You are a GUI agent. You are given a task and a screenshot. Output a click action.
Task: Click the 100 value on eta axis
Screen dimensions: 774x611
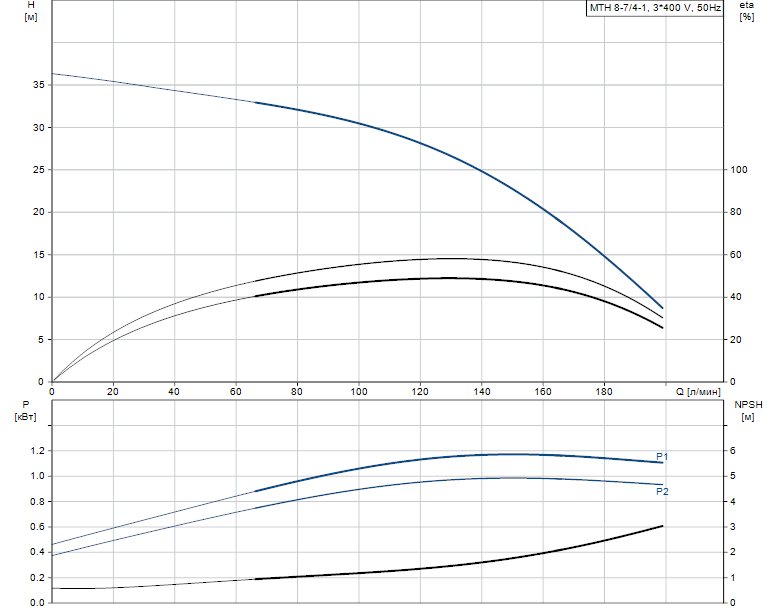739,170
